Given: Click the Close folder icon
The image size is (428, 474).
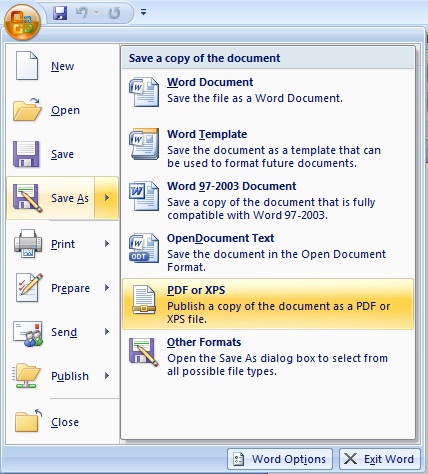Looking at the screenshot, I should point(28,421).
